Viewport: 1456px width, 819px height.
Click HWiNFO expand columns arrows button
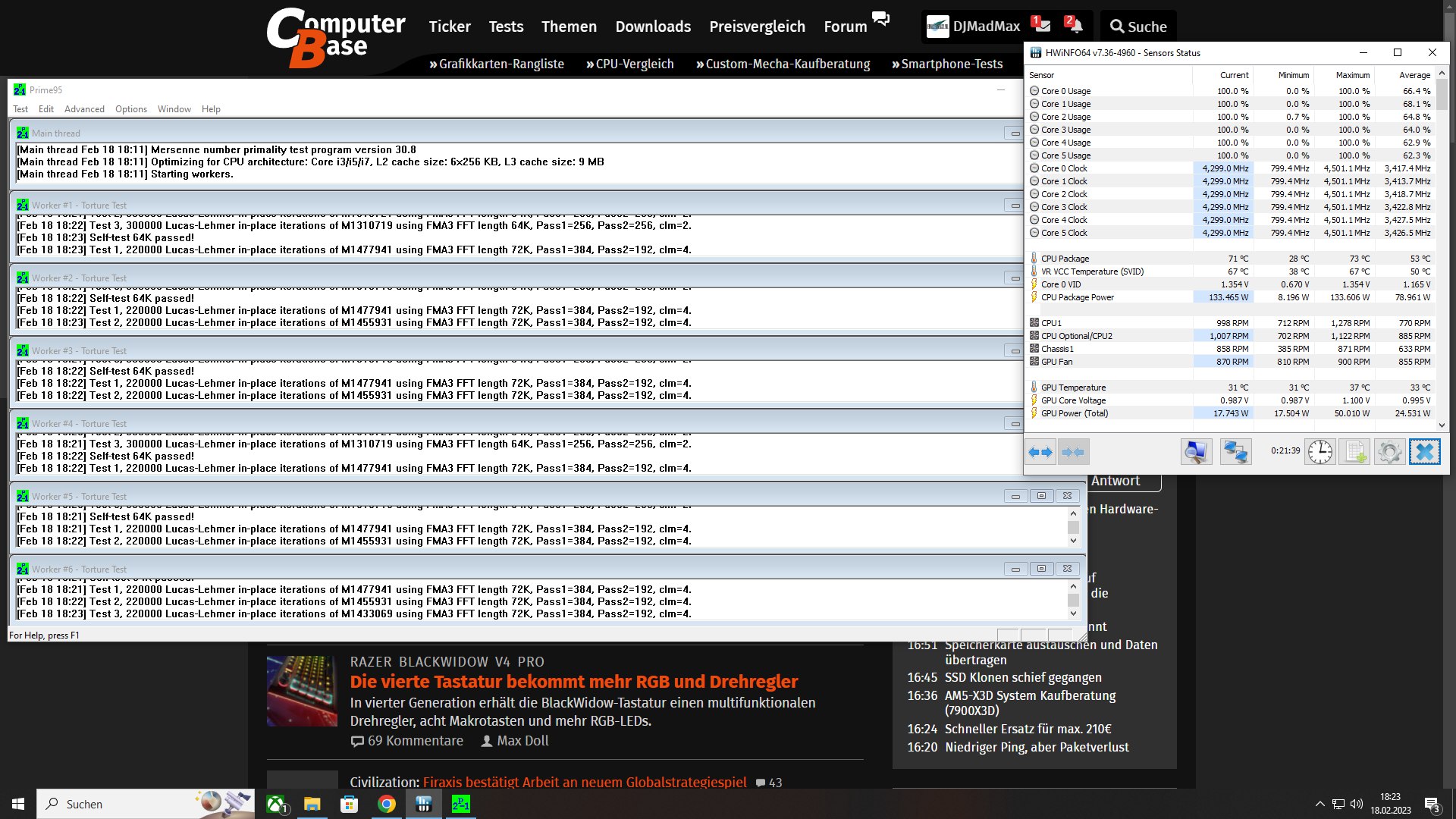tap(1040, 453)
